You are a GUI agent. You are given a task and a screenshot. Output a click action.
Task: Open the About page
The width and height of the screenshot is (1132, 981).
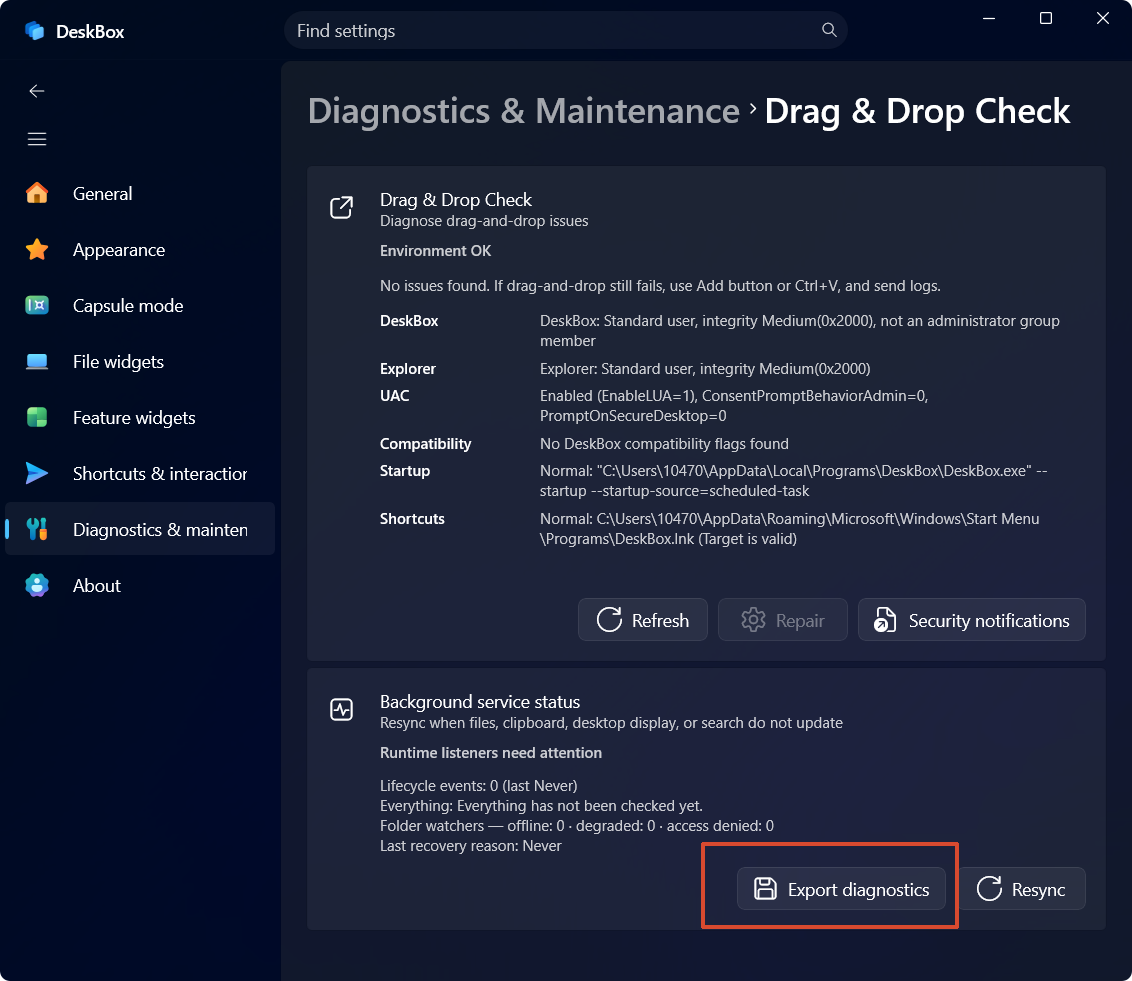[139, 585]
